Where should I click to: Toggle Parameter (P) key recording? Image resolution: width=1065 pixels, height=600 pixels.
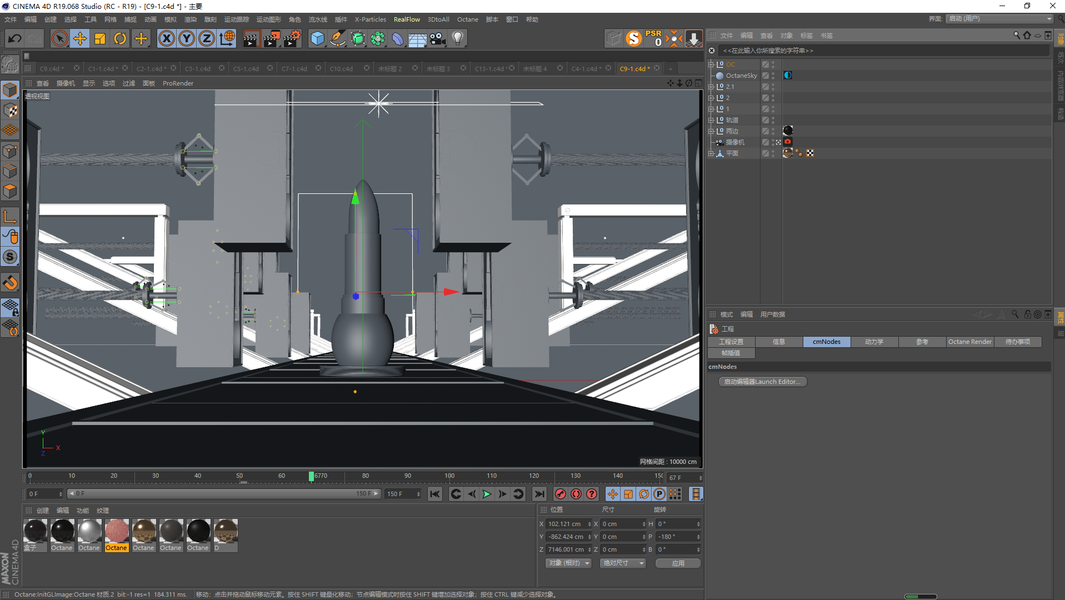click(x=659, y=494)
